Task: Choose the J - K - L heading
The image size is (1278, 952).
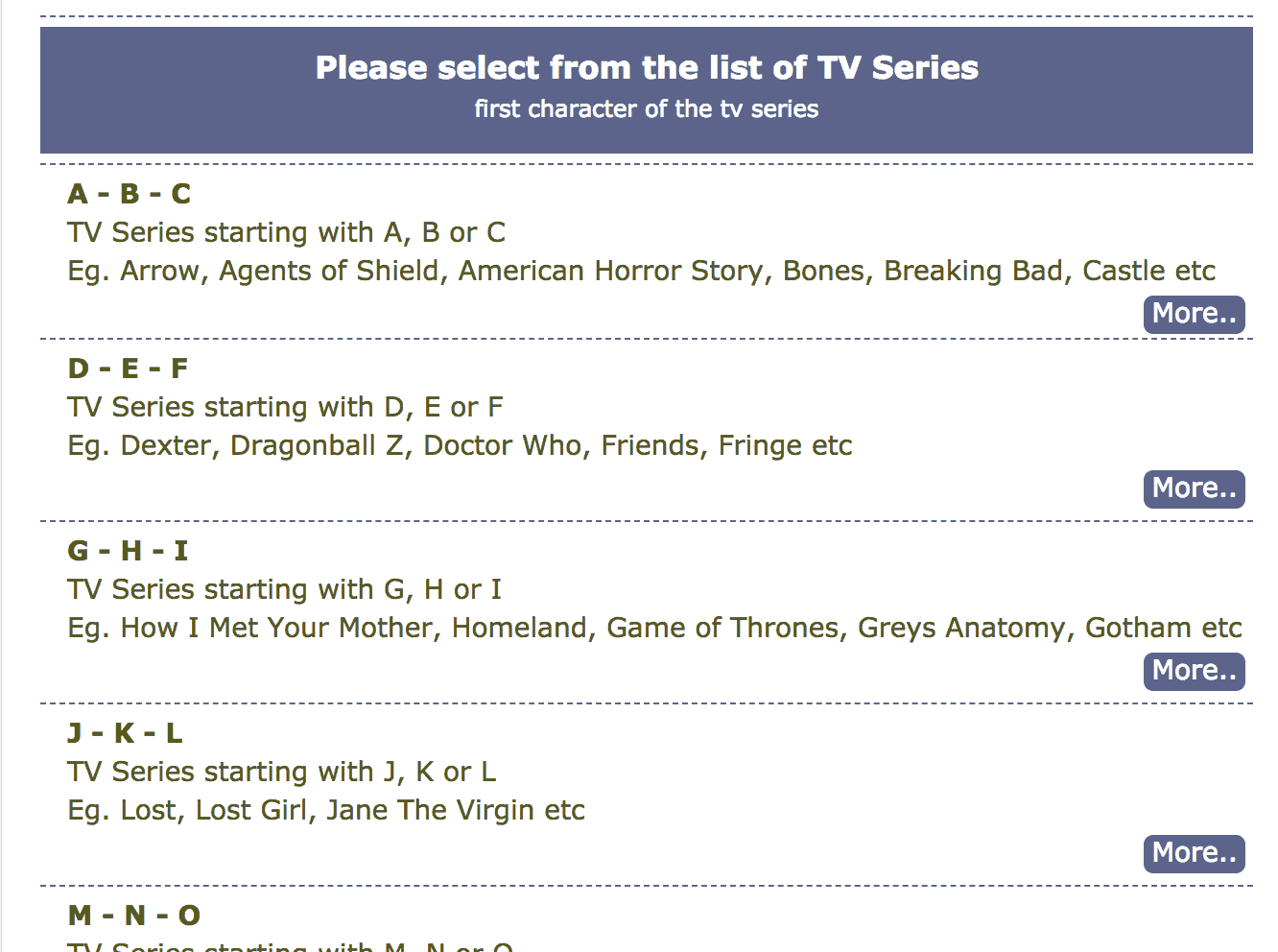Action: click(125, 733)
